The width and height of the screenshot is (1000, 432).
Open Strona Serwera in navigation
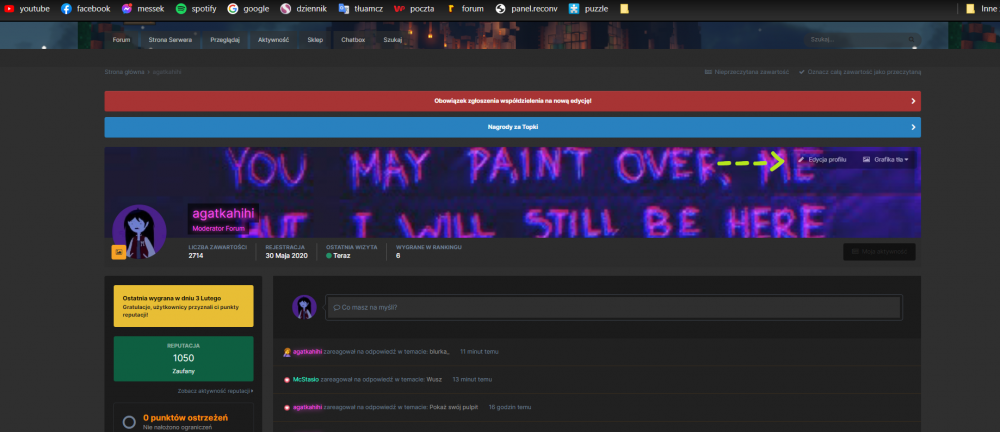170,40
